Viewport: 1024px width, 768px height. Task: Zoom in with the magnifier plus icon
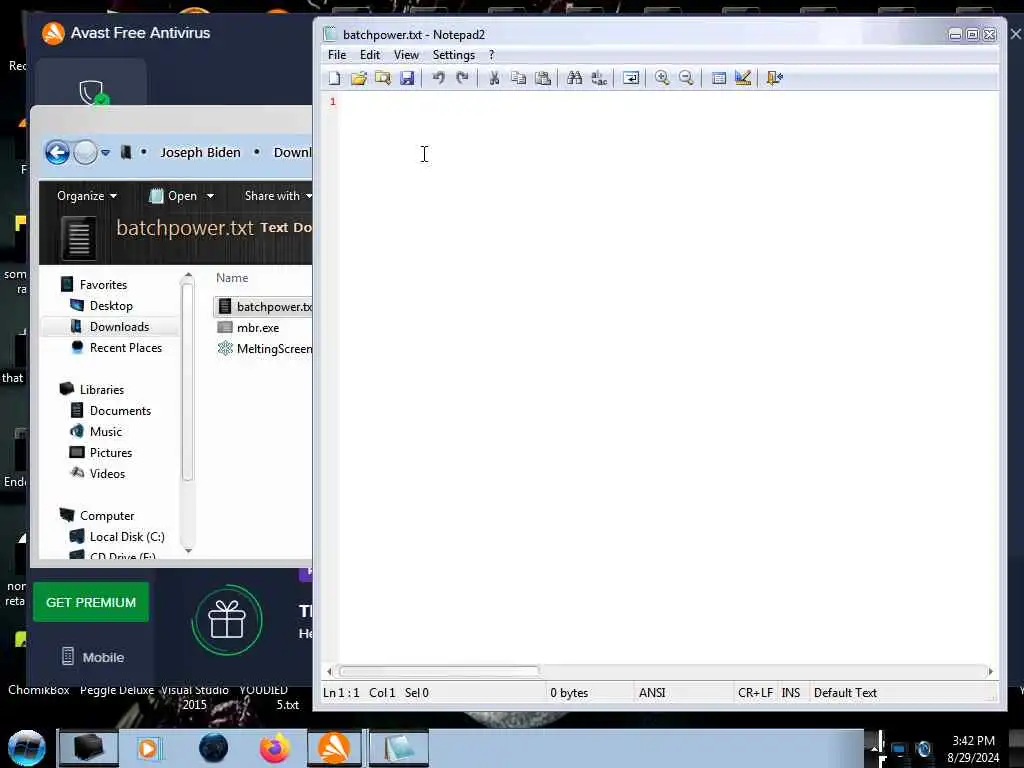click(x=662, y=78)
